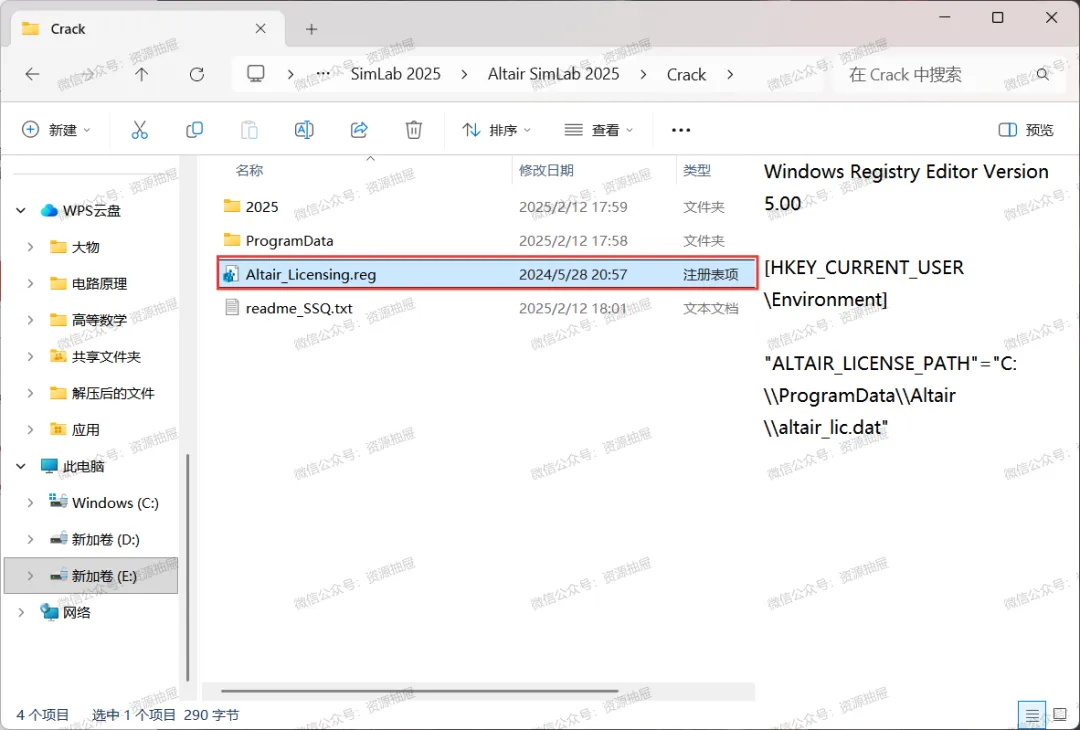Click the search magnifier icon

1043,74
